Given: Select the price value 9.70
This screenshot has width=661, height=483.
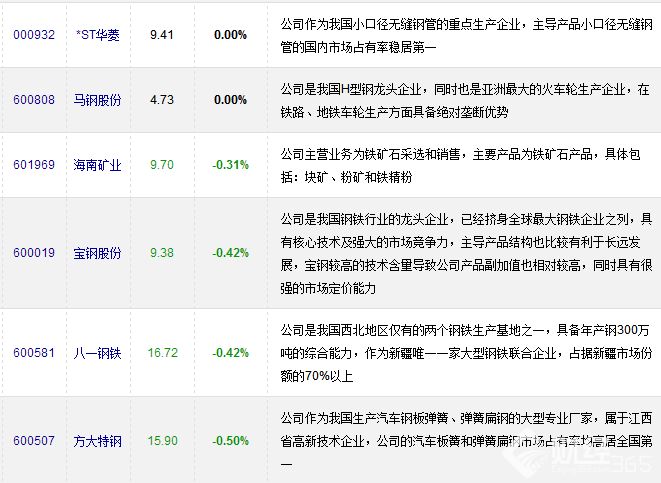Looking at the screenshot, I should (x=162, y=165).
